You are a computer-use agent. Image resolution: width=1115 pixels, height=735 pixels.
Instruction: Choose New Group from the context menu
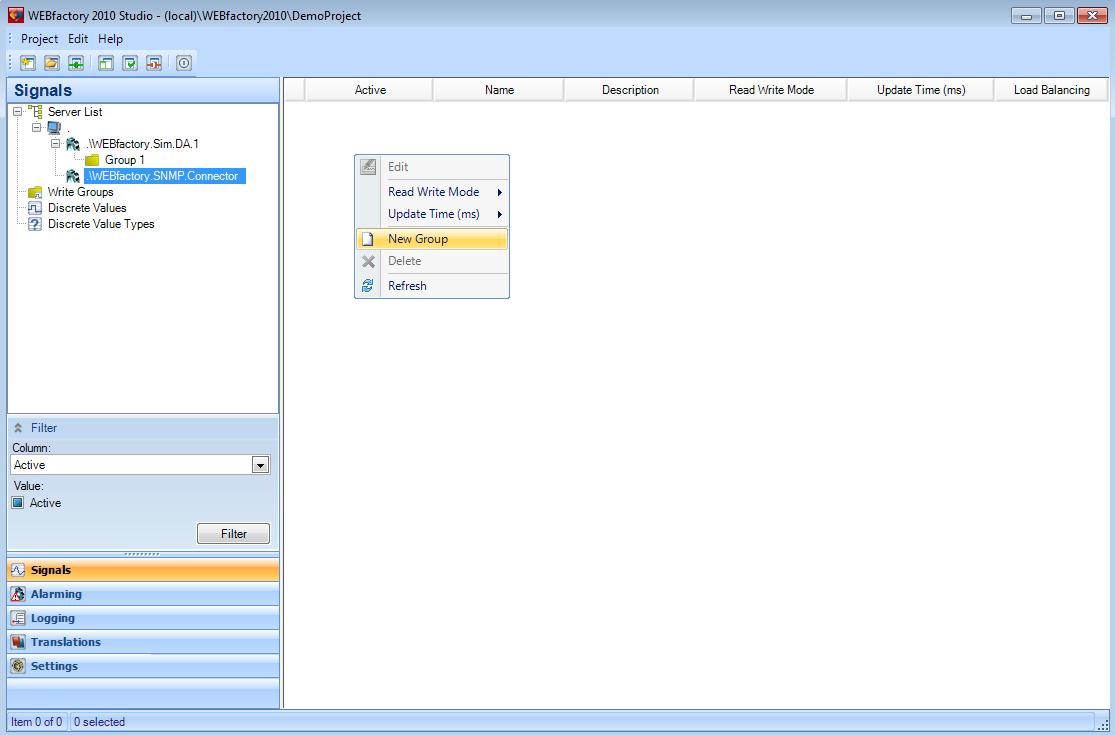[x=418, y=239]
